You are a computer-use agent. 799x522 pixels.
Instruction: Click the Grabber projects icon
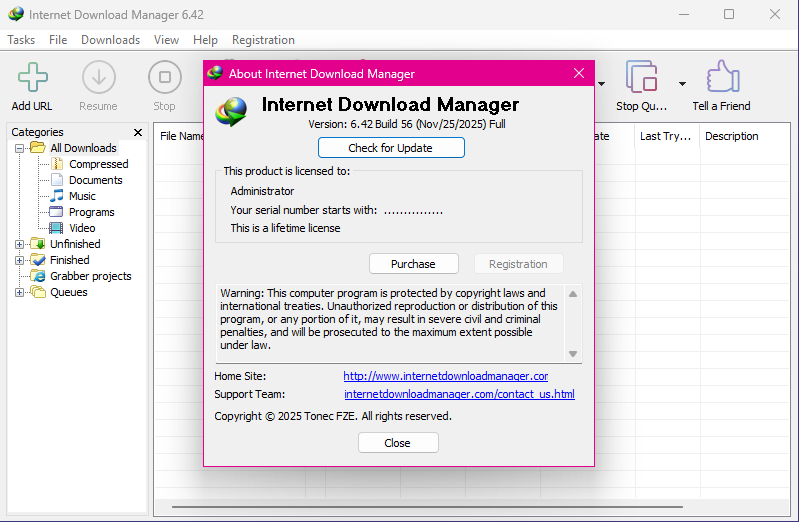(x=38, y=276)
